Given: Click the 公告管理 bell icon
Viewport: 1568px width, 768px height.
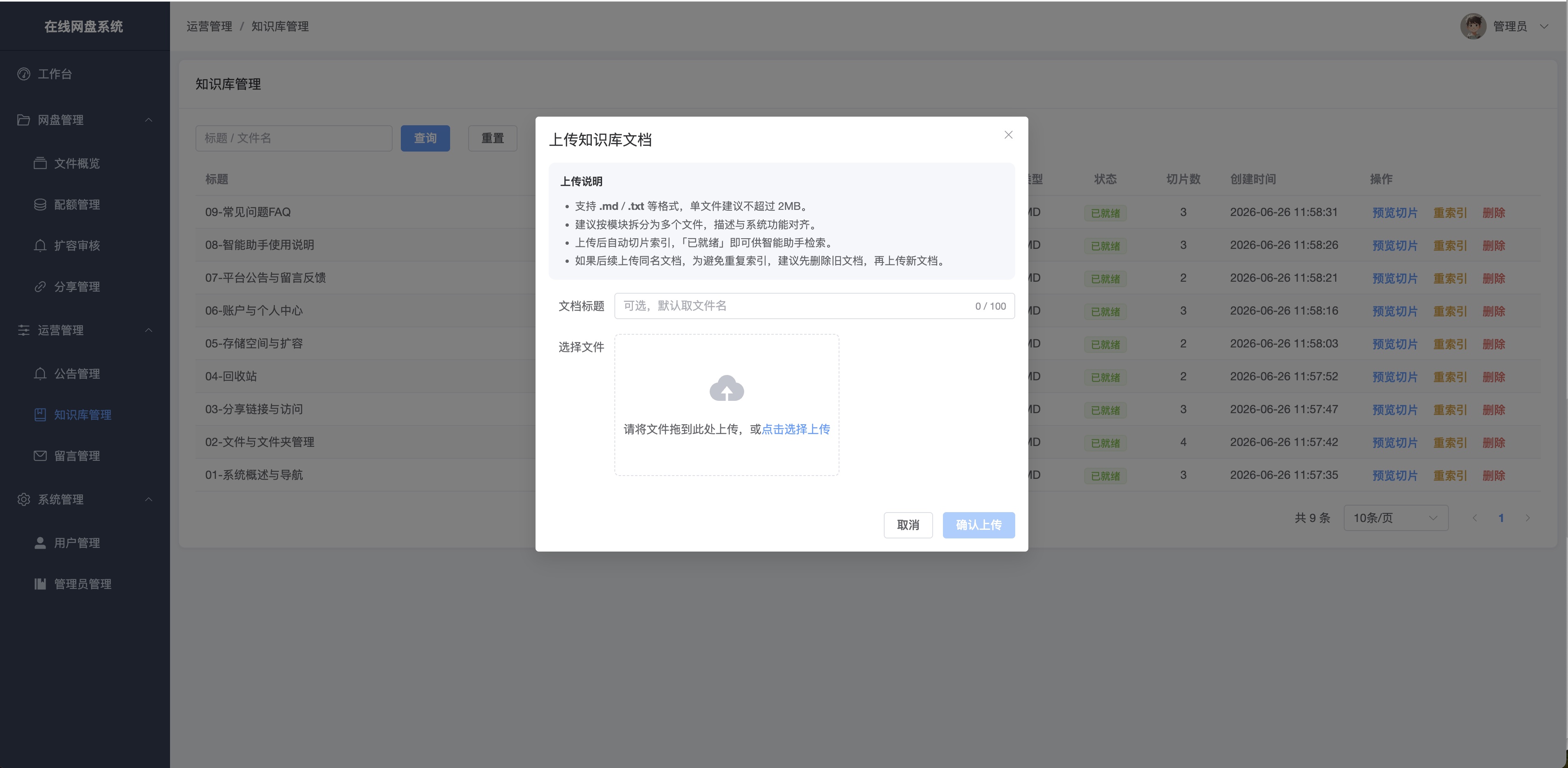Looking at the screenshot, I should (x=40, y=374).
